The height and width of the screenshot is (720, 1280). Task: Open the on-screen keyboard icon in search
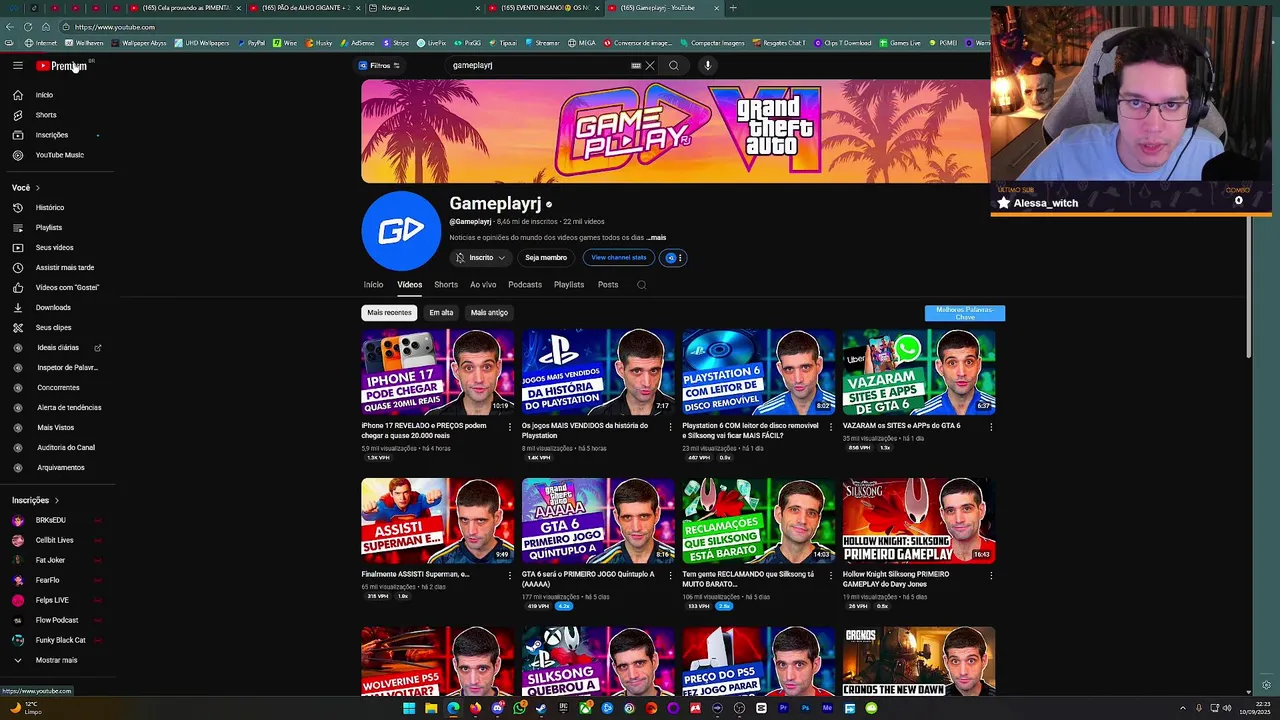(636, 66)
